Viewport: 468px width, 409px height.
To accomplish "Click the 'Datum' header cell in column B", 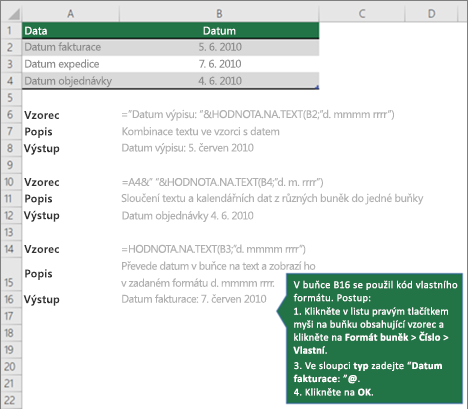I will [x=219, y=31].
